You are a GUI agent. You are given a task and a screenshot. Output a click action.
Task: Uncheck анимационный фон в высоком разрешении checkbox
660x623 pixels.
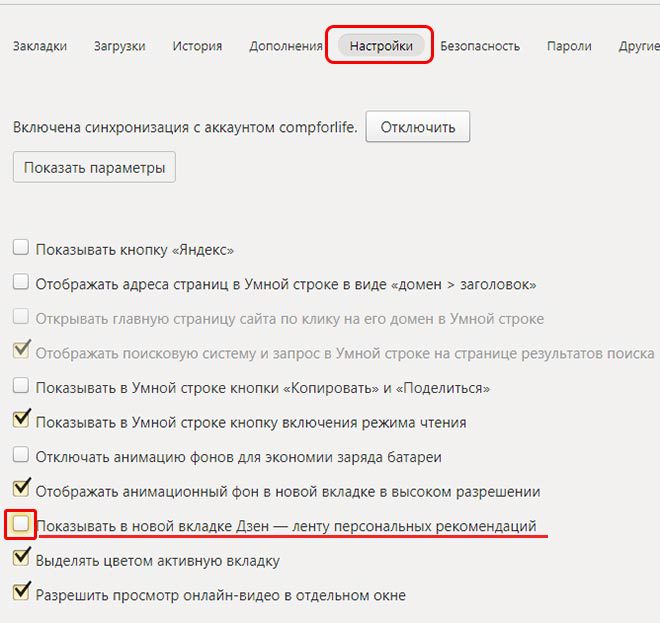click(x=21, y=488)
